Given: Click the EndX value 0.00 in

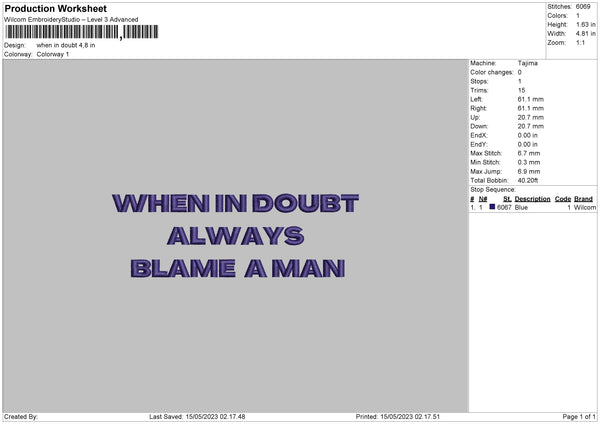Looking at the screenshot, I should (528, 135).
